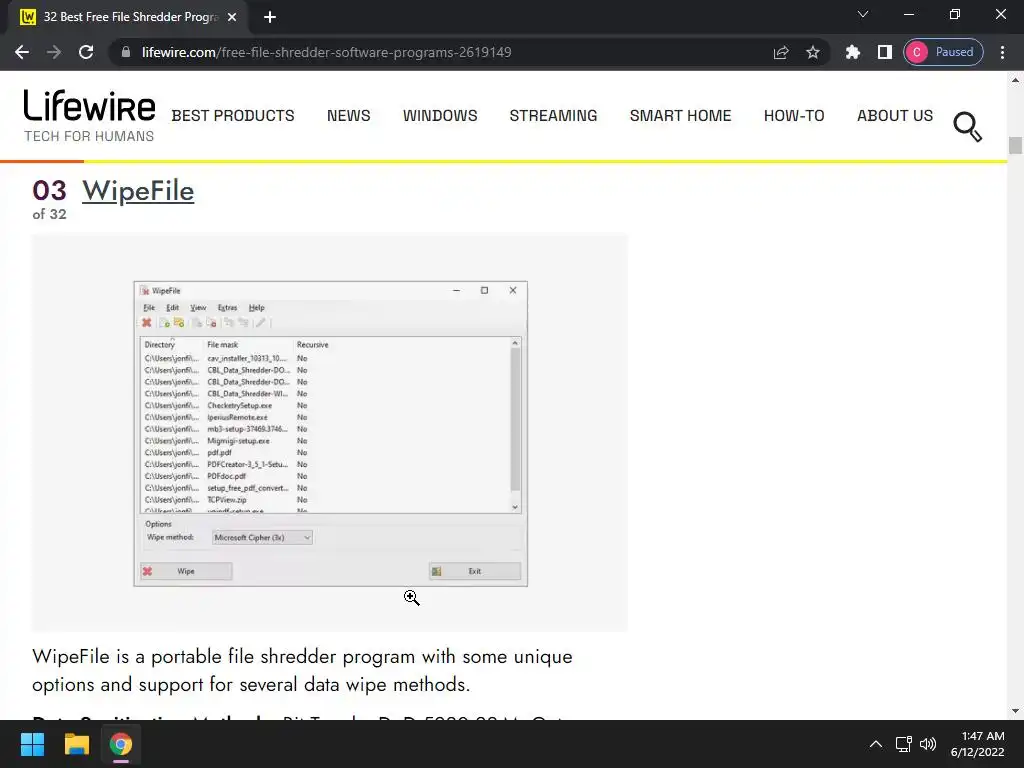Click the page scroll down arrow

coord(1015,711)
